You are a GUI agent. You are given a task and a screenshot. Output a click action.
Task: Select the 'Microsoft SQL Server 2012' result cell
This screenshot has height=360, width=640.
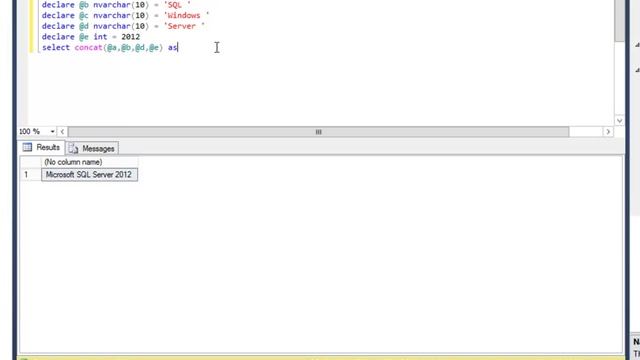(89, 175)
